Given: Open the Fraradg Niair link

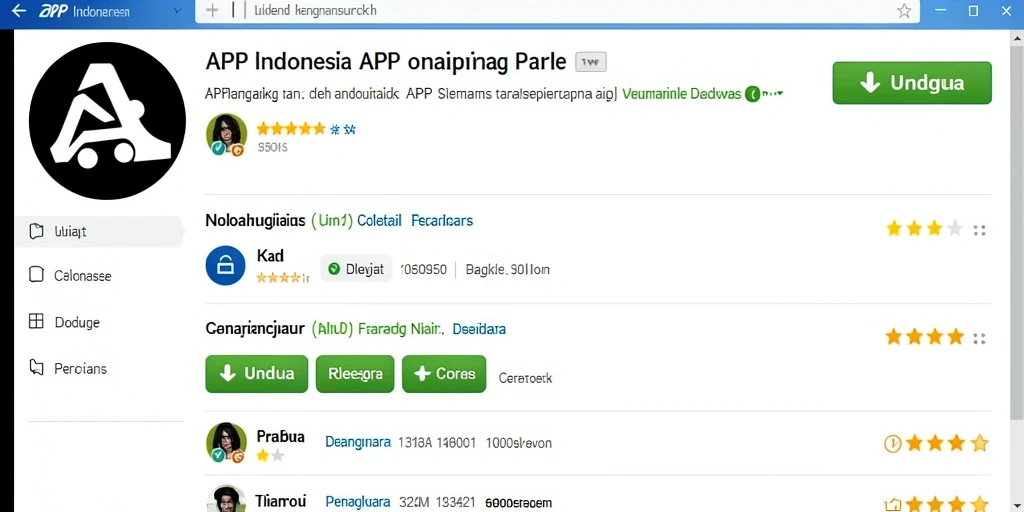Looking at the screenshot, I should (402, 329).
